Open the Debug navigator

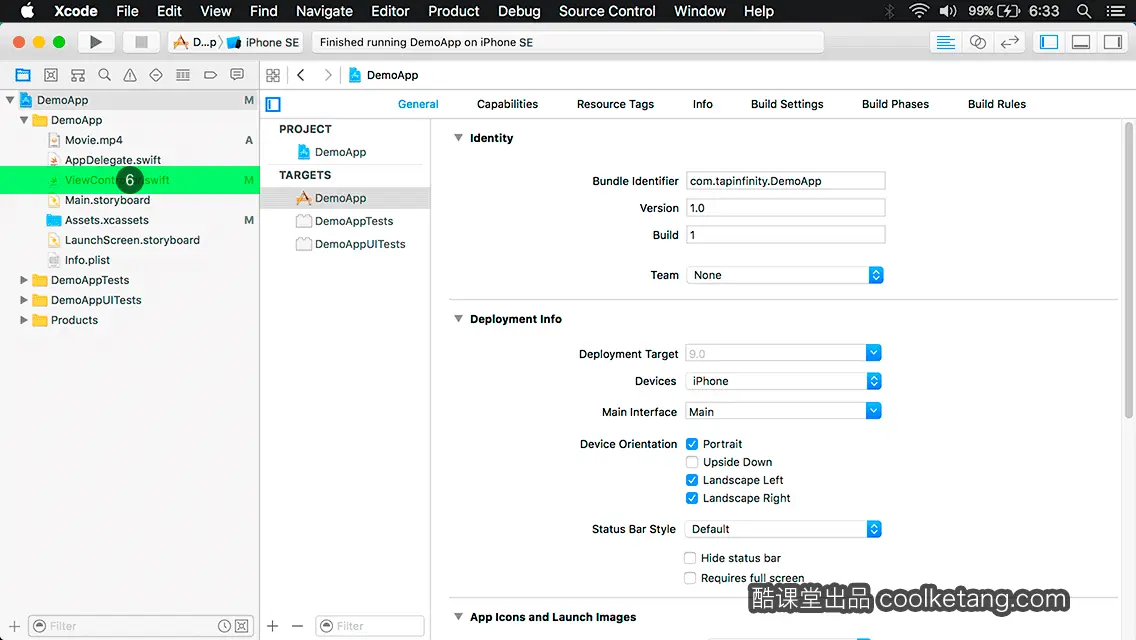tap(183, 75)
